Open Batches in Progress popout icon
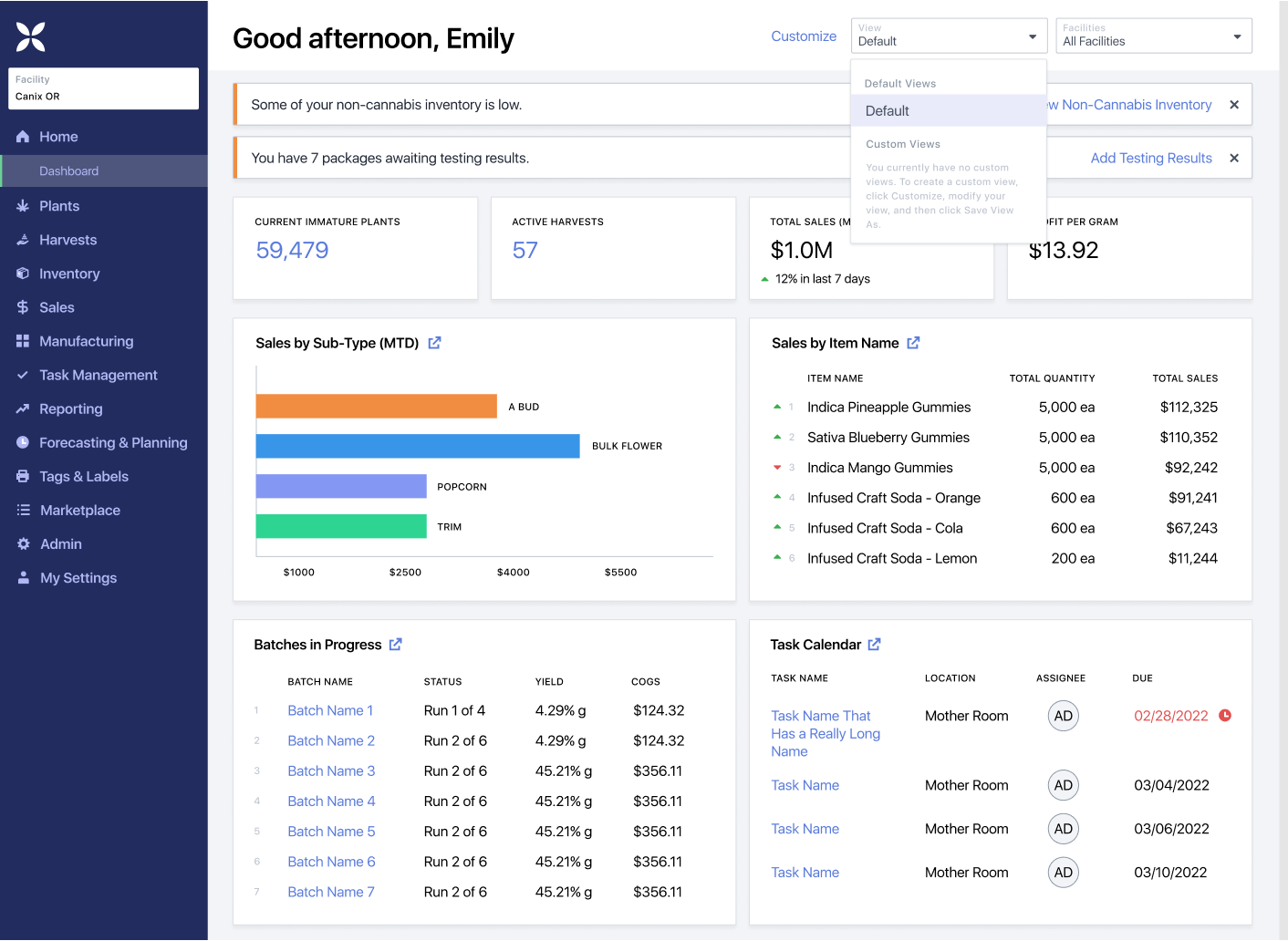1288x941 pixels. (x=395, y=645)
